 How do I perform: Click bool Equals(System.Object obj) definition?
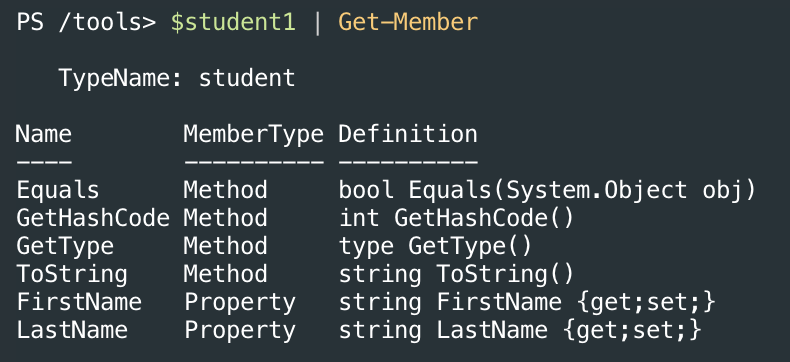(548, 190)
